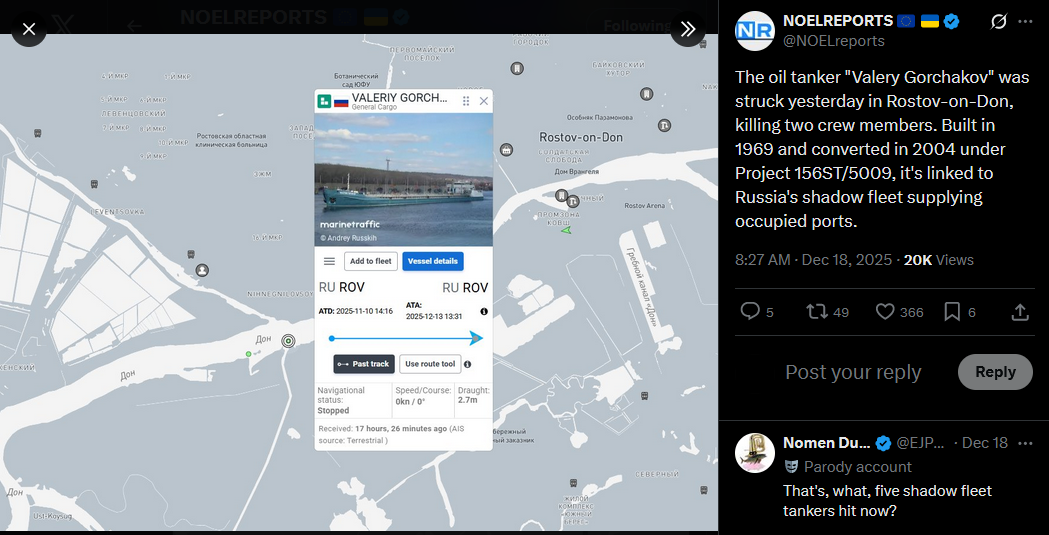Screen dimensions: 1049x535
Task: Click the target vessel marker on Don river
Action: (288, 340)
